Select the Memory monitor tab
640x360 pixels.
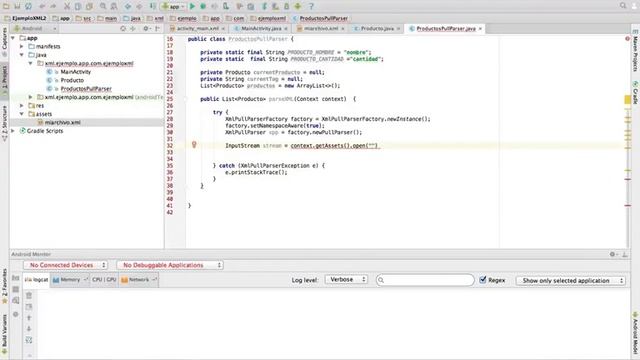[70, 280]
